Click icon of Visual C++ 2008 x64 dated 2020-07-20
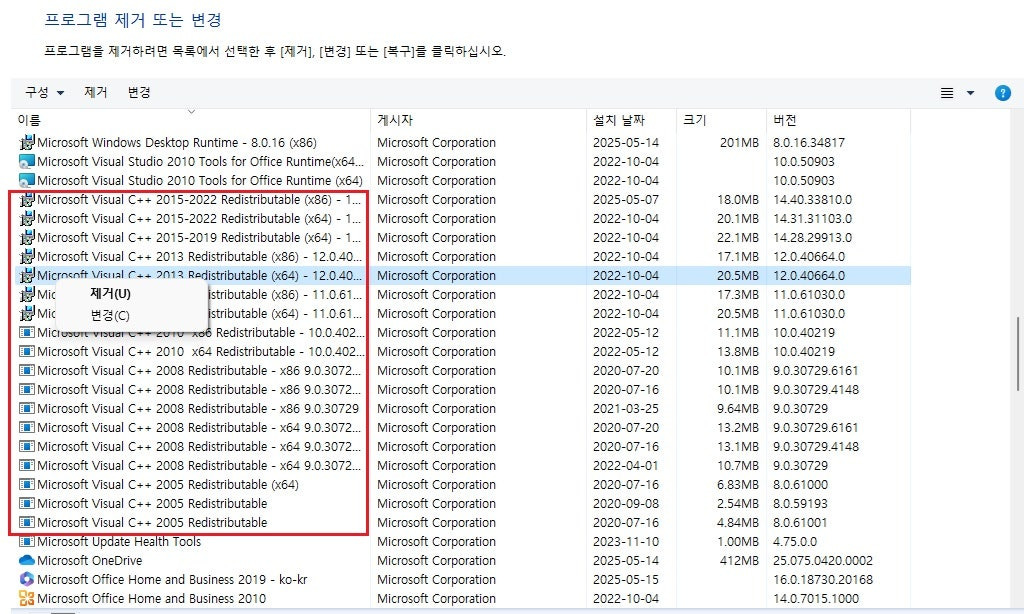 tap(27, 427)
